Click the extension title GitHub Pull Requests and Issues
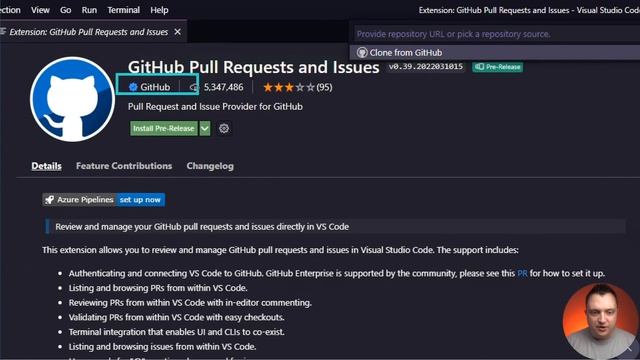 pyautogui.click(x=253, y=67)
